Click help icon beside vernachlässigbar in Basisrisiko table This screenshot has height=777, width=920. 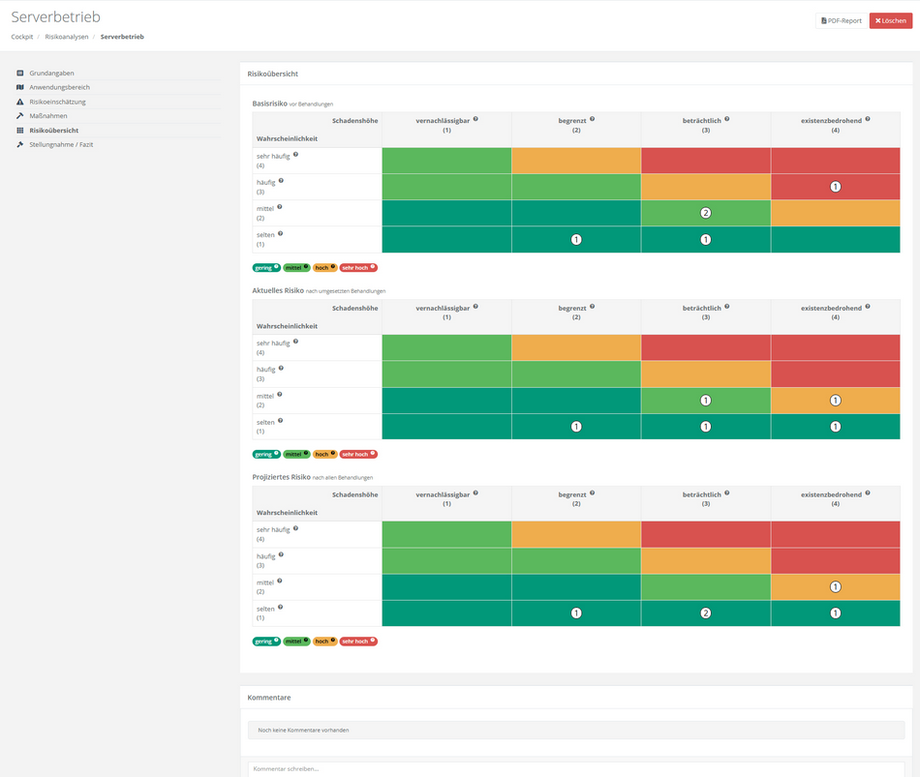[475, 119]
